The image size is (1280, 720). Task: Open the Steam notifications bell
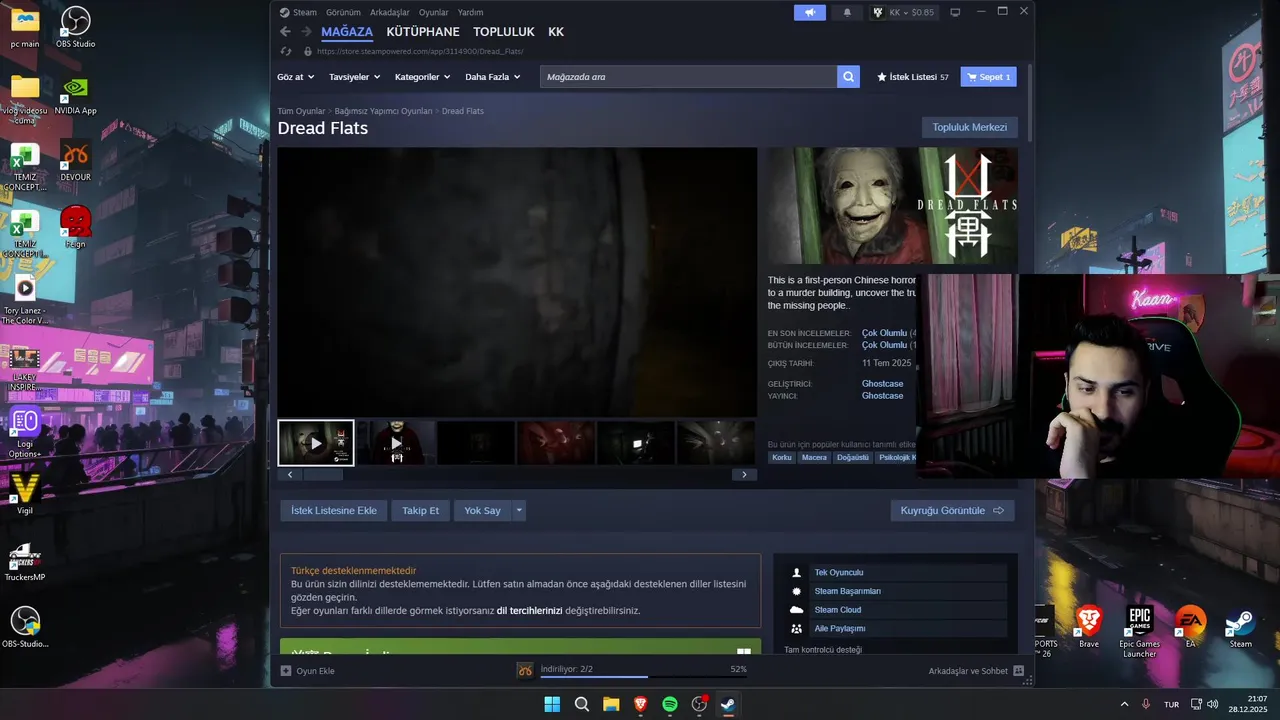coord(848,12)
